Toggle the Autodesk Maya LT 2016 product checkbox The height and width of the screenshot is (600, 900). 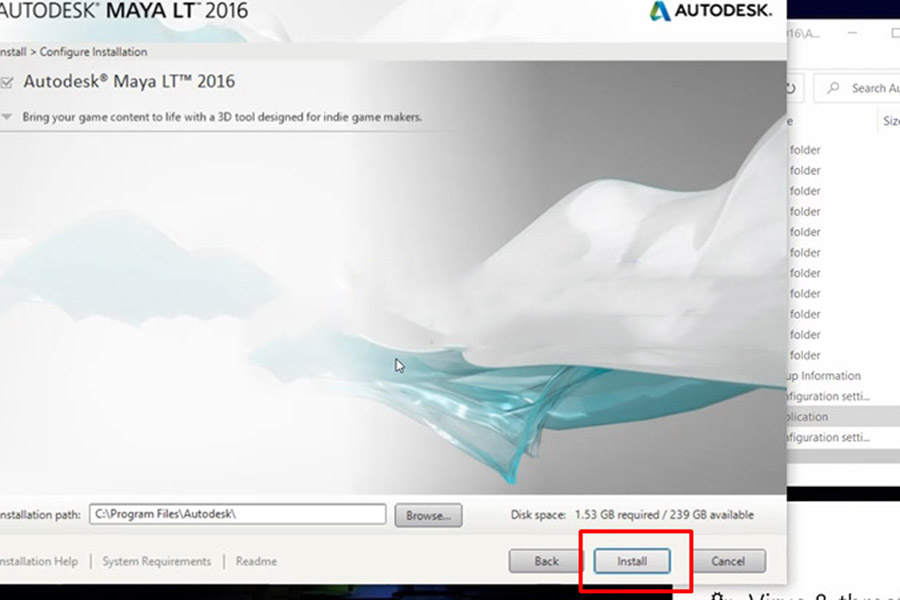pos(6,83)
